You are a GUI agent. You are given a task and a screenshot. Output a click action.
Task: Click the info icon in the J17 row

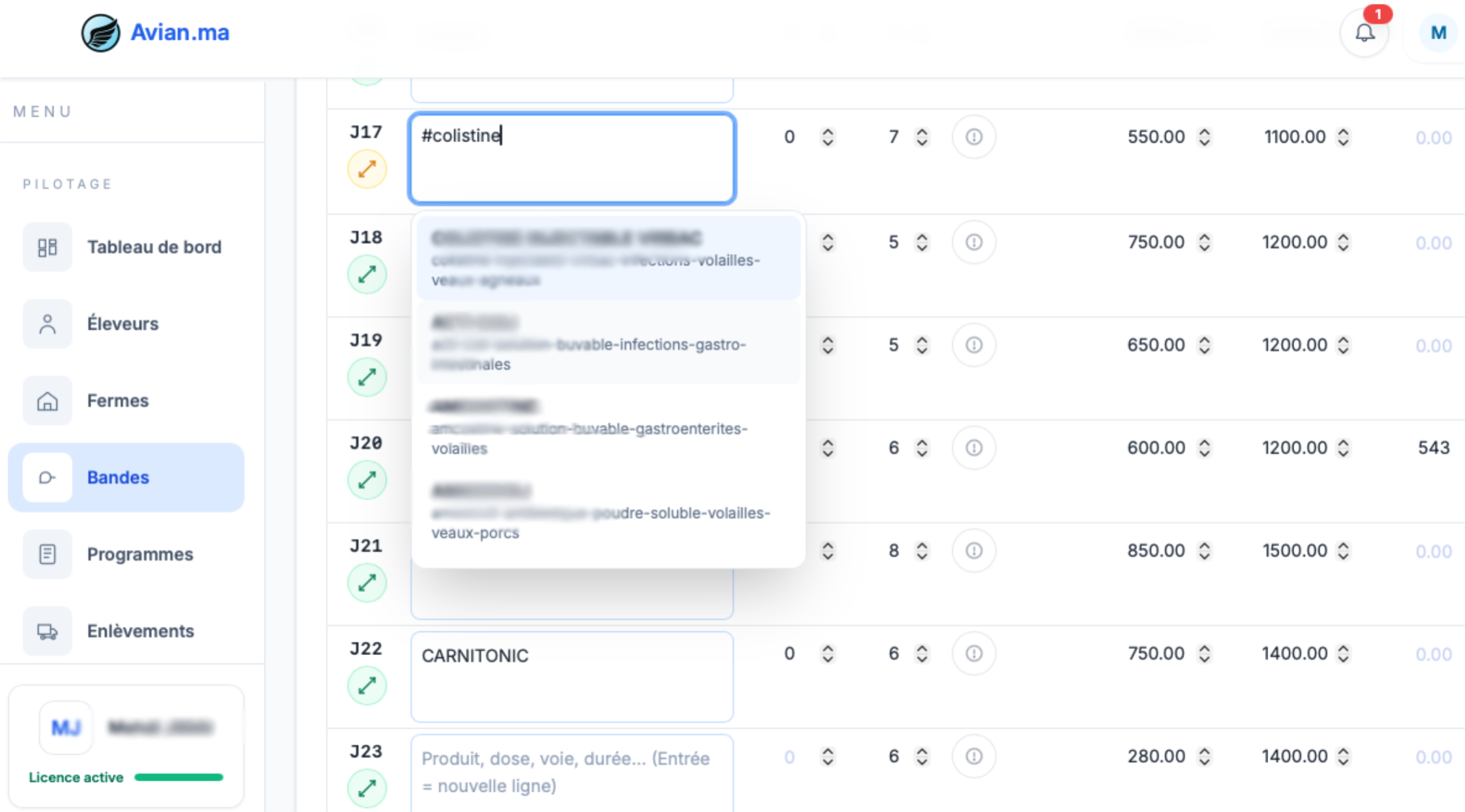coord(974,137)
